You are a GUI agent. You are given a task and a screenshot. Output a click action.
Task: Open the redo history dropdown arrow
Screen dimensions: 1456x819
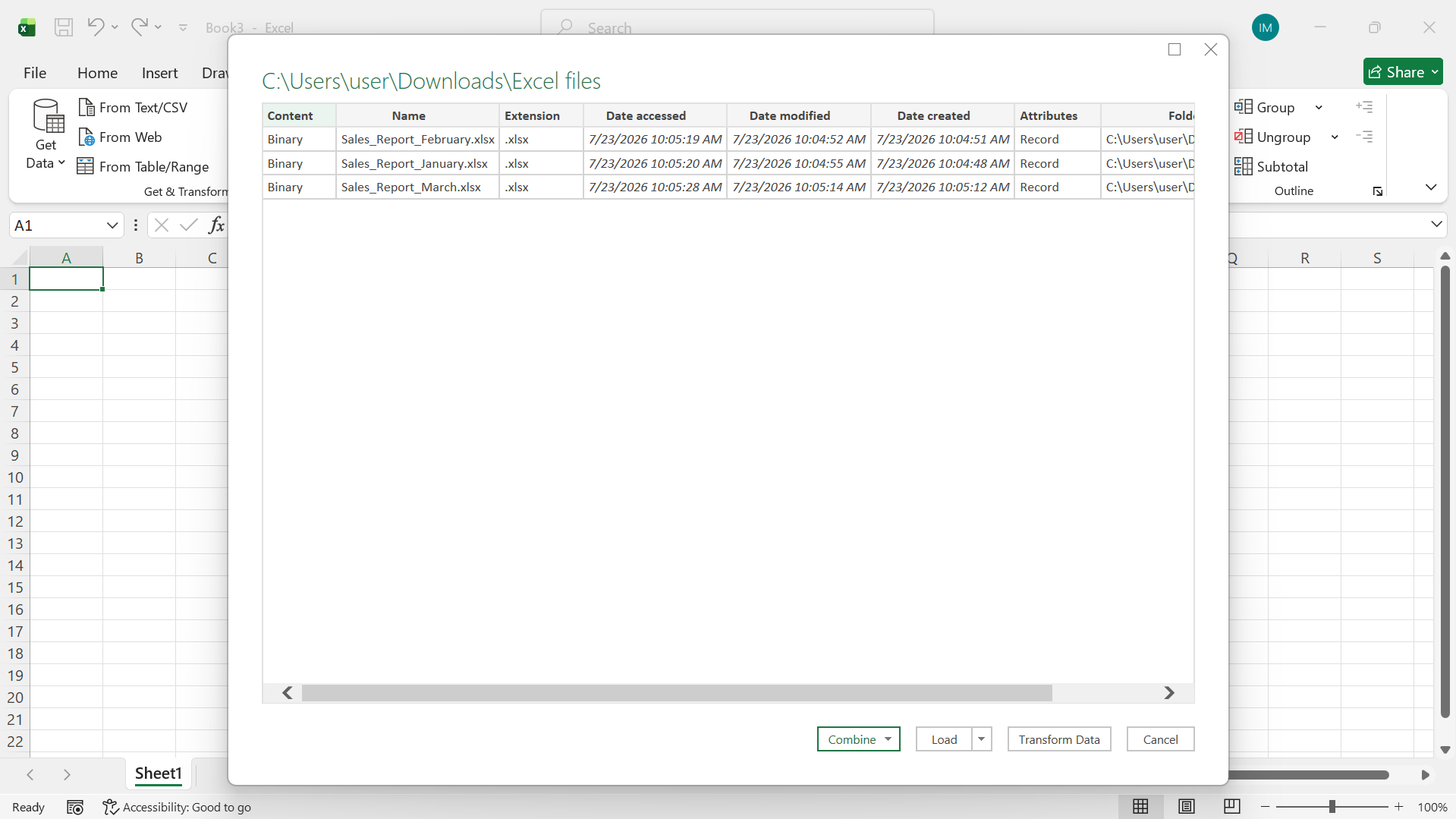pos(158,27)
